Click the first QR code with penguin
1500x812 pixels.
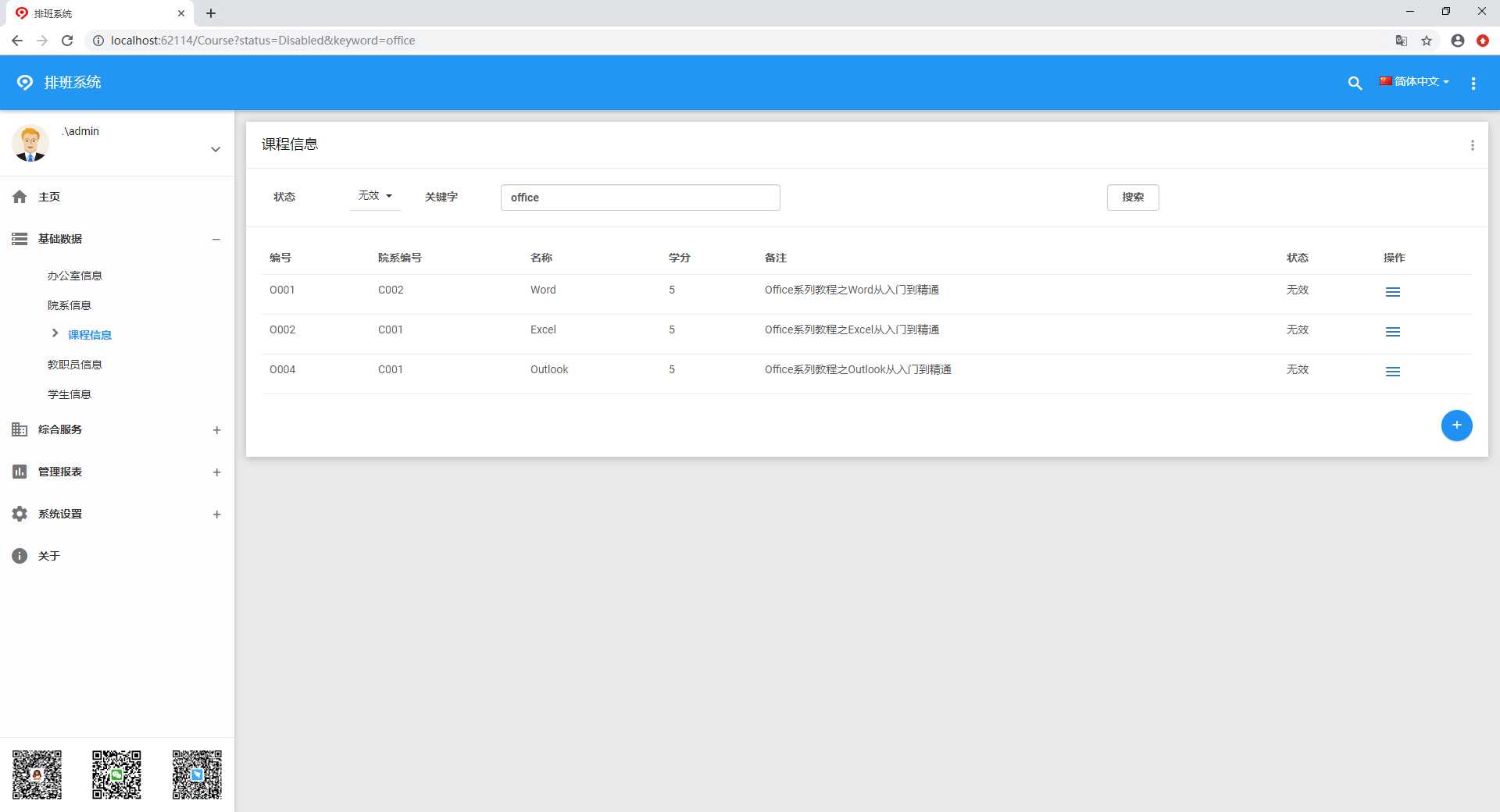(37, 775)
